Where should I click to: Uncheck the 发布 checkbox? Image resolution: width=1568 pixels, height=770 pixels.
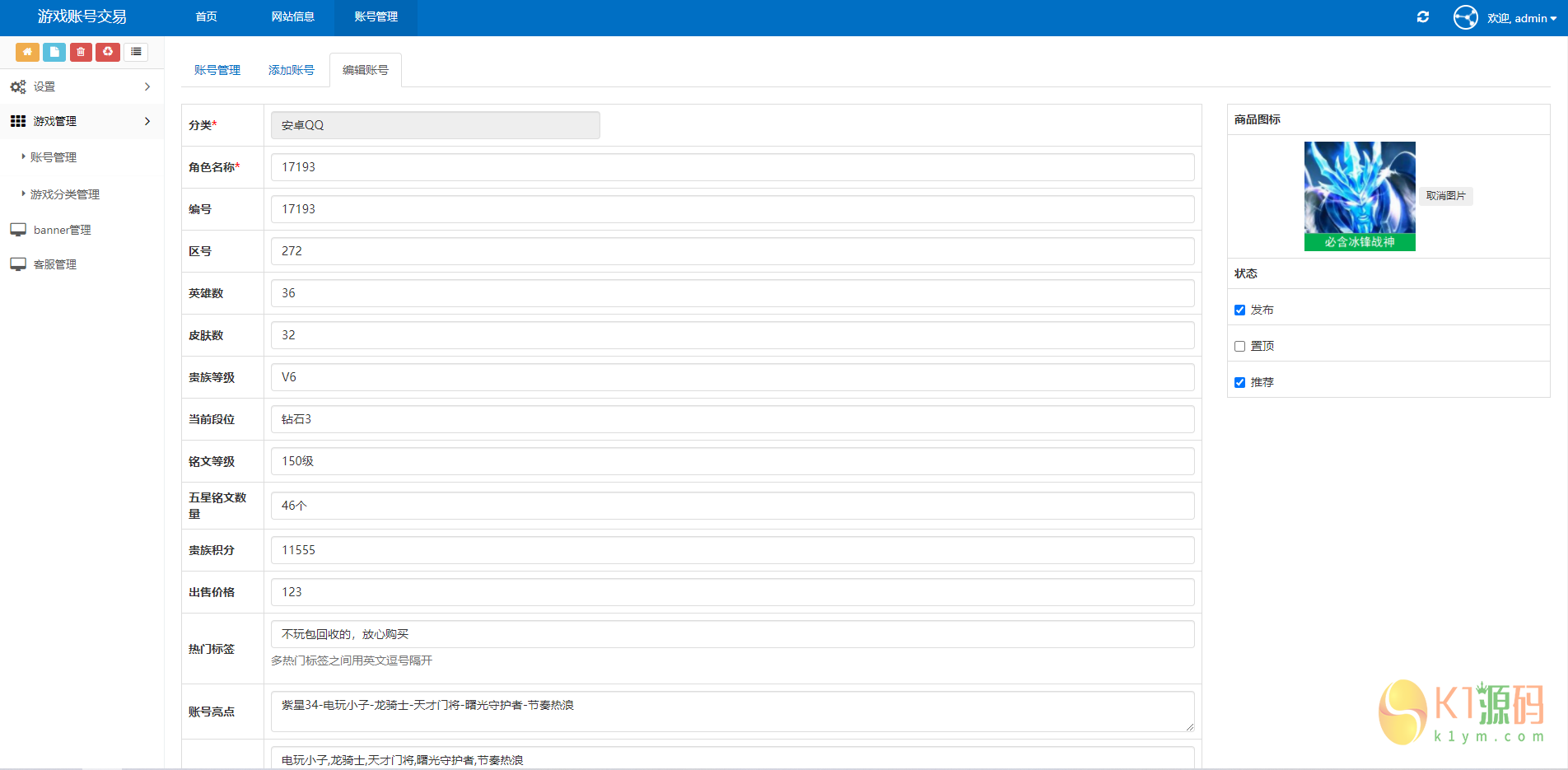pyautogui.click(x=1239, y=310)
